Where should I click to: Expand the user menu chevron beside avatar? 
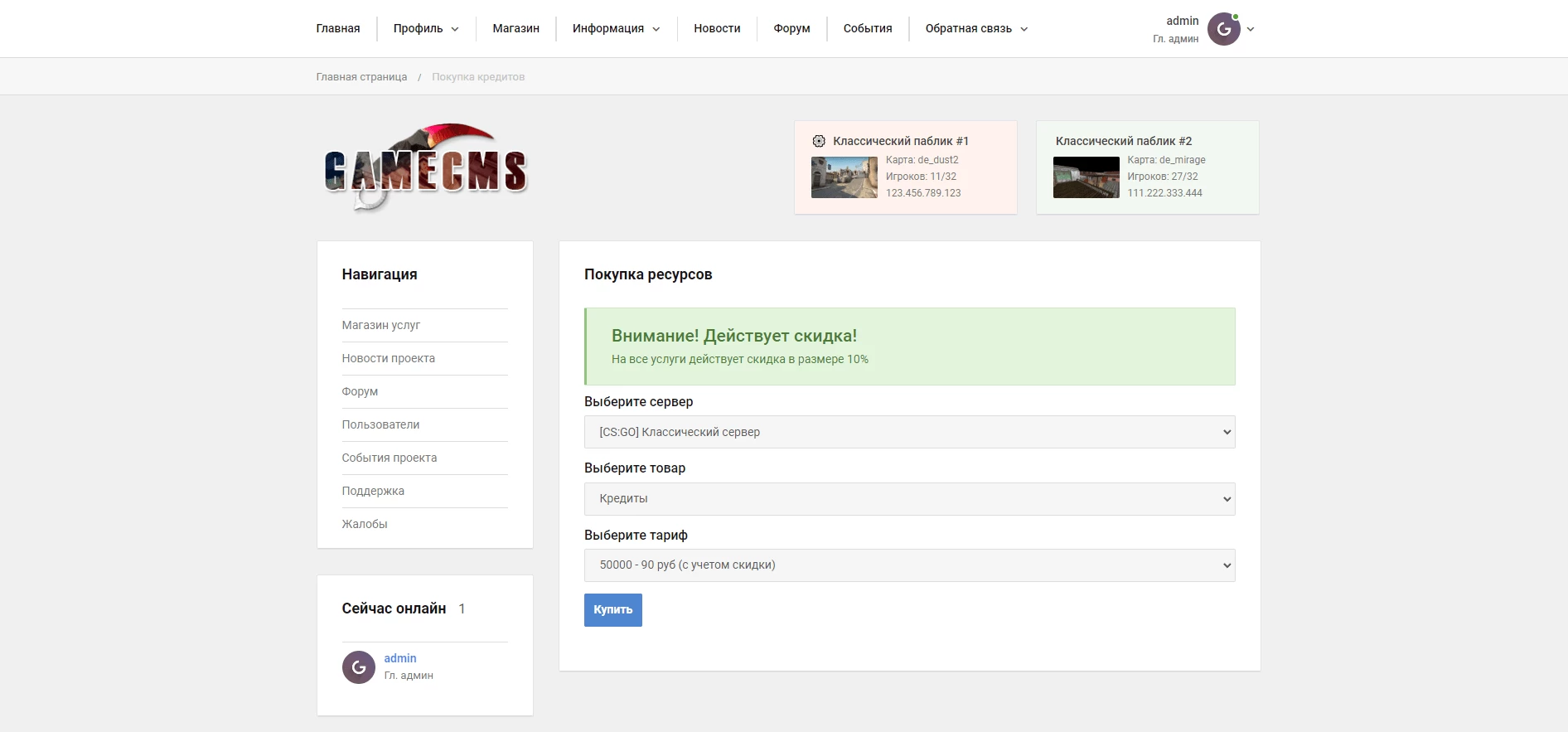pyautogui.click(x=1251, y=29)
